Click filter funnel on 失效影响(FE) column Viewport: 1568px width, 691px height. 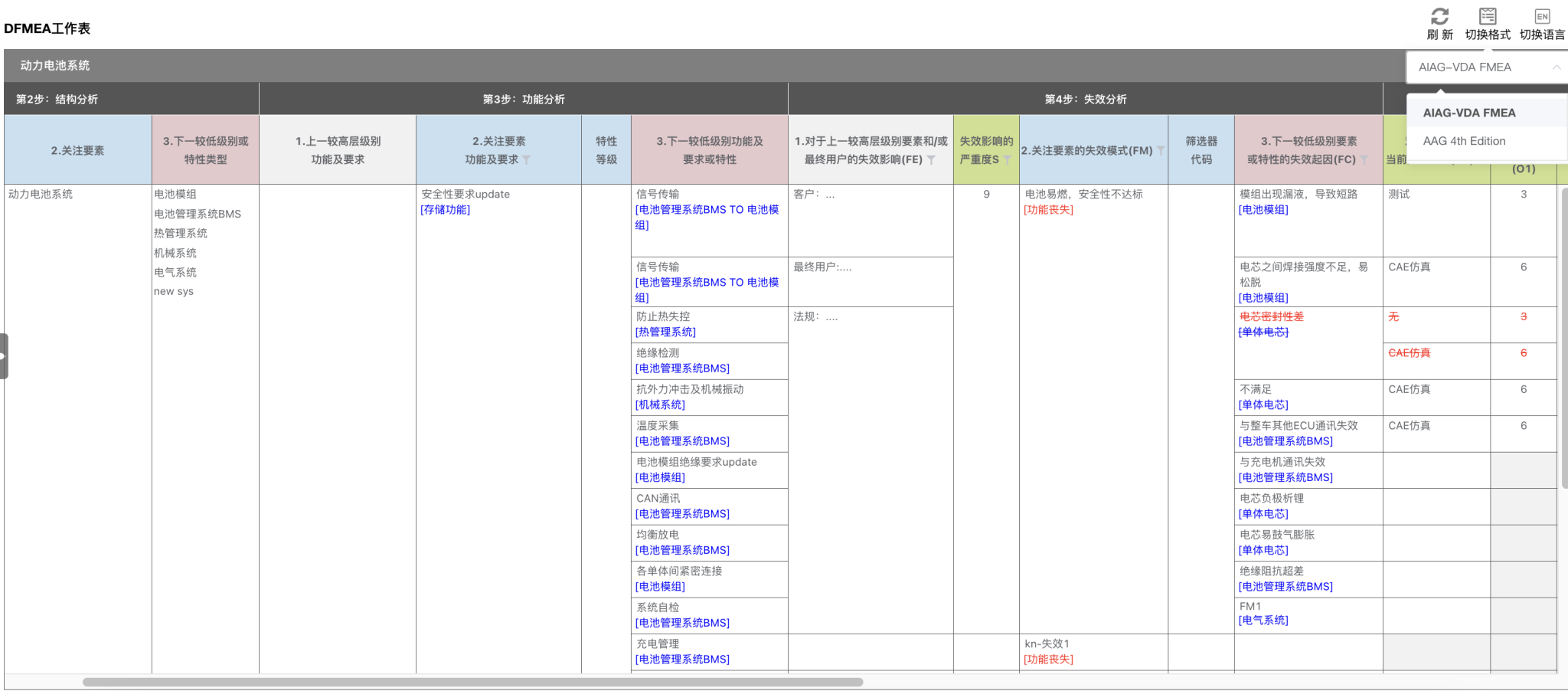(x=932, y=159)
